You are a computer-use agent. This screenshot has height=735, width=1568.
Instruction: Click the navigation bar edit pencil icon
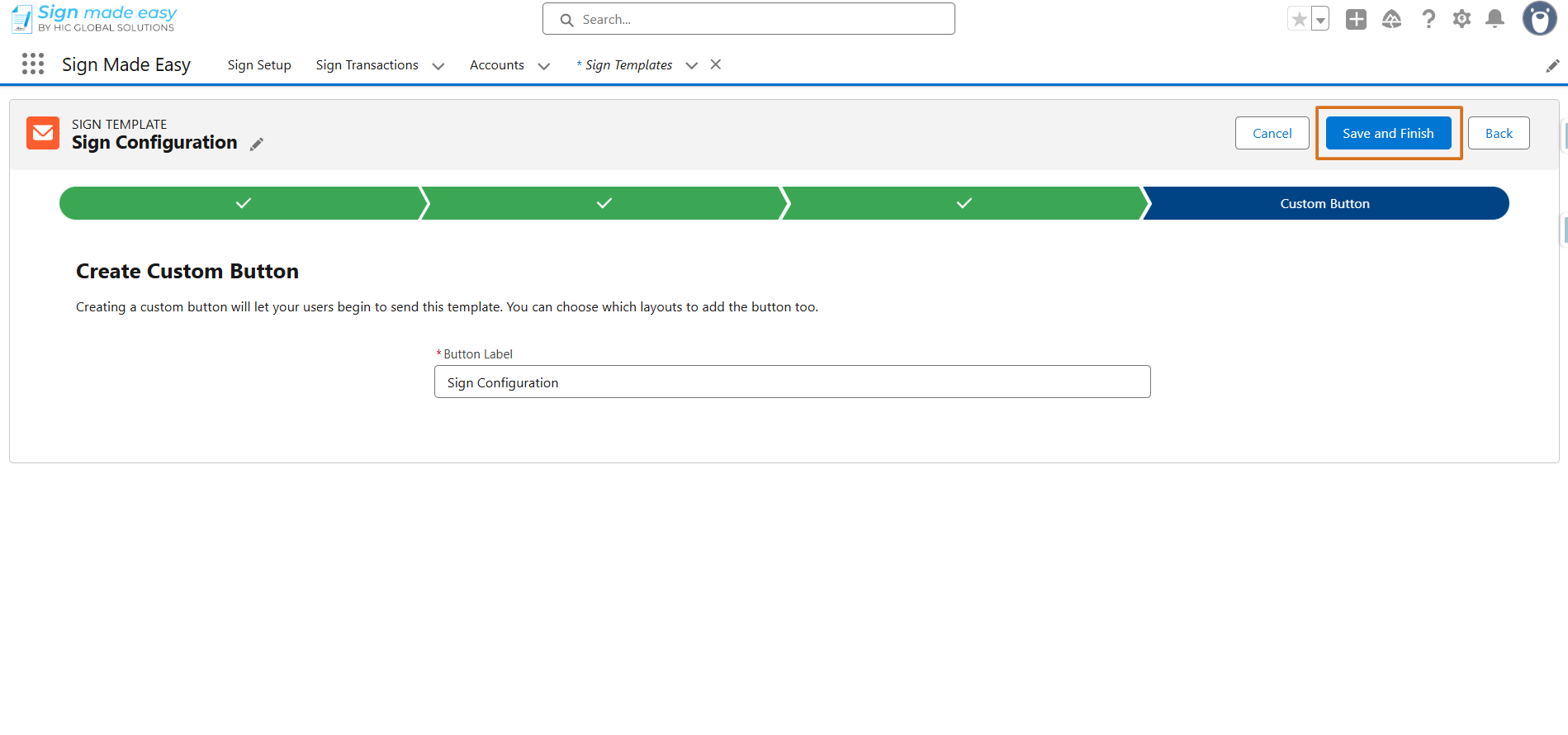point(1552,65)
